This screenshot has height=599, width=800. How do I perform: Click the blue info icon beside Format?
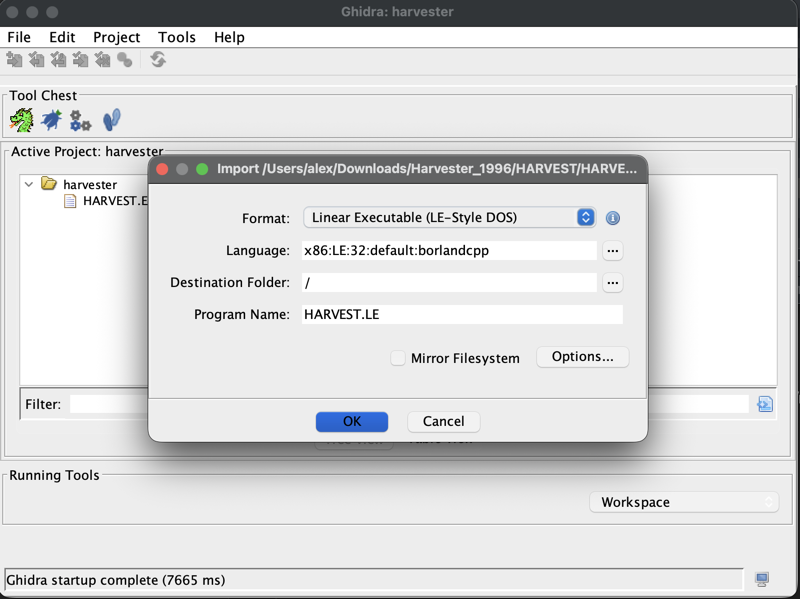point(613,218)
